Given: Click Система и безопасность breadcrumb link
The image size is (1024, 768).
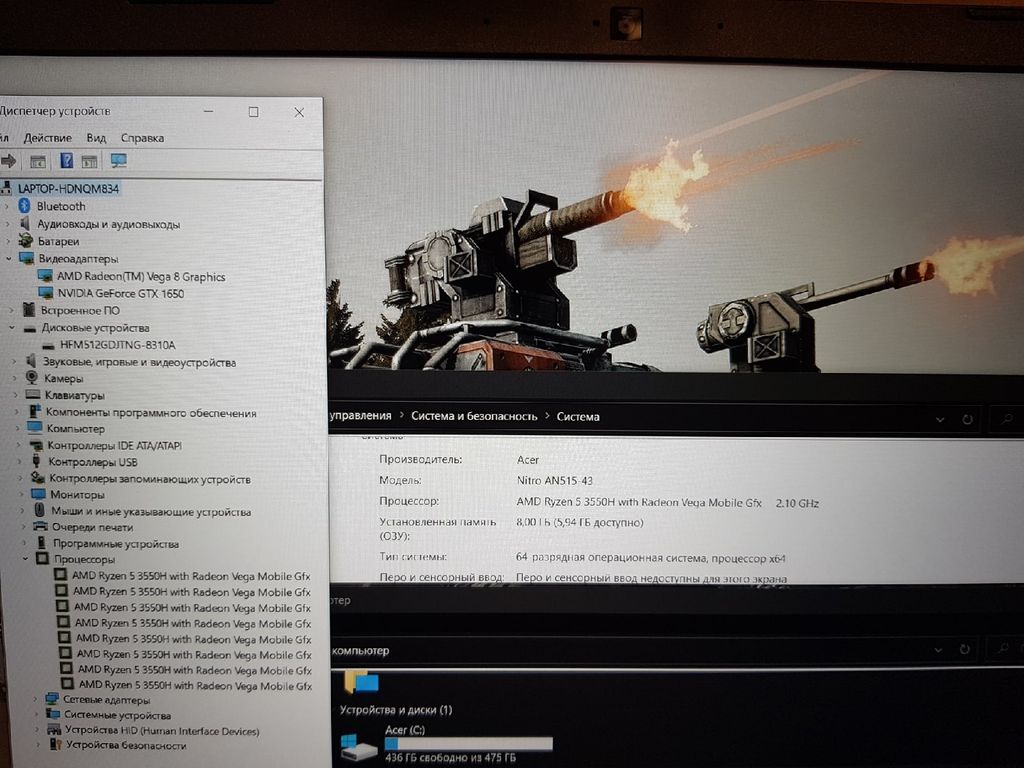Looking at the screenshot, I should (x=474, y=416).
